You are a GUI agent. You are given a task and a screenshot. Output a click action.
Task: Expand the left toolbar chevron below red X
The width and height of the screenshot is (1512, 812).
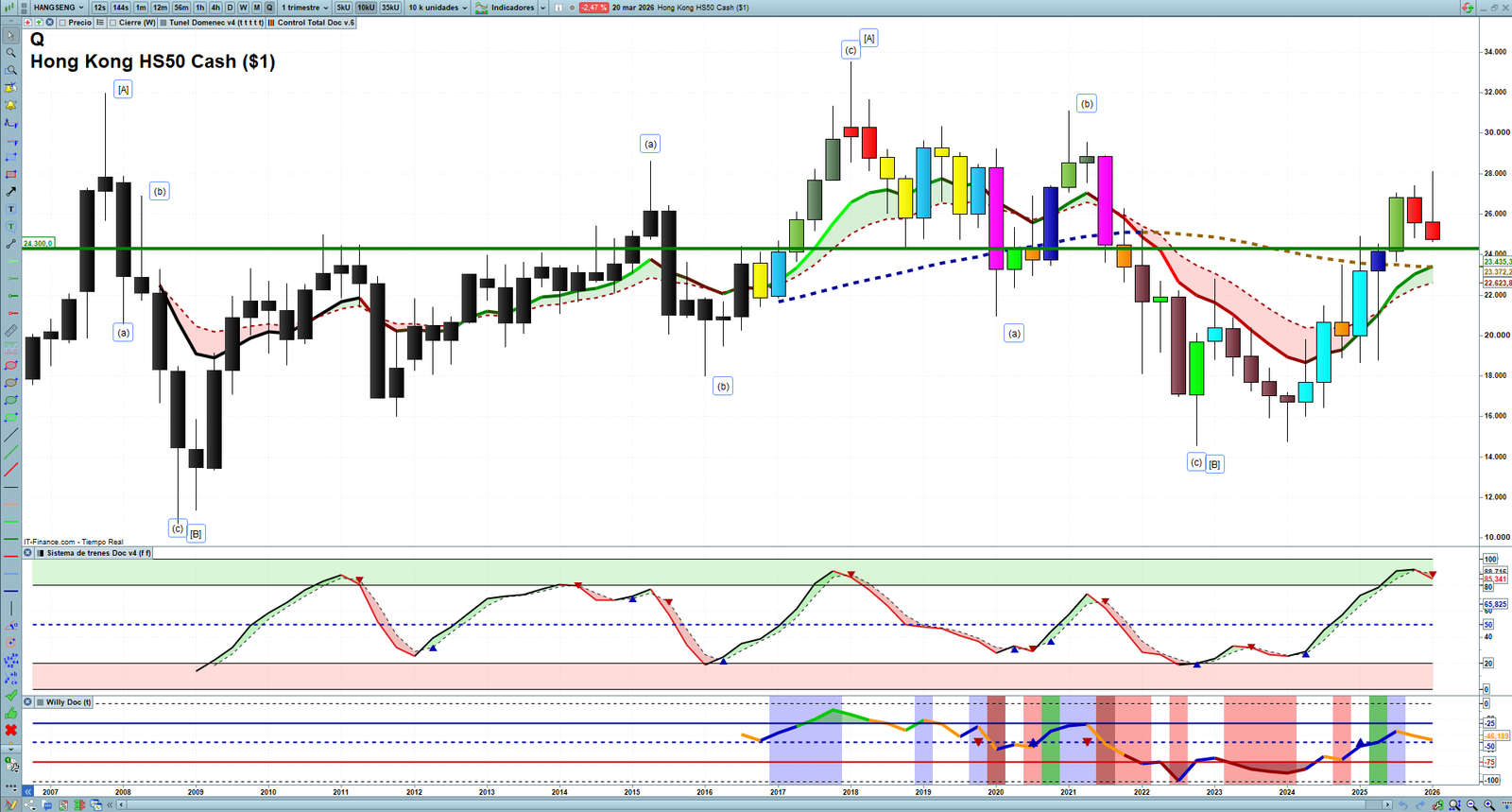click(10, 748)
